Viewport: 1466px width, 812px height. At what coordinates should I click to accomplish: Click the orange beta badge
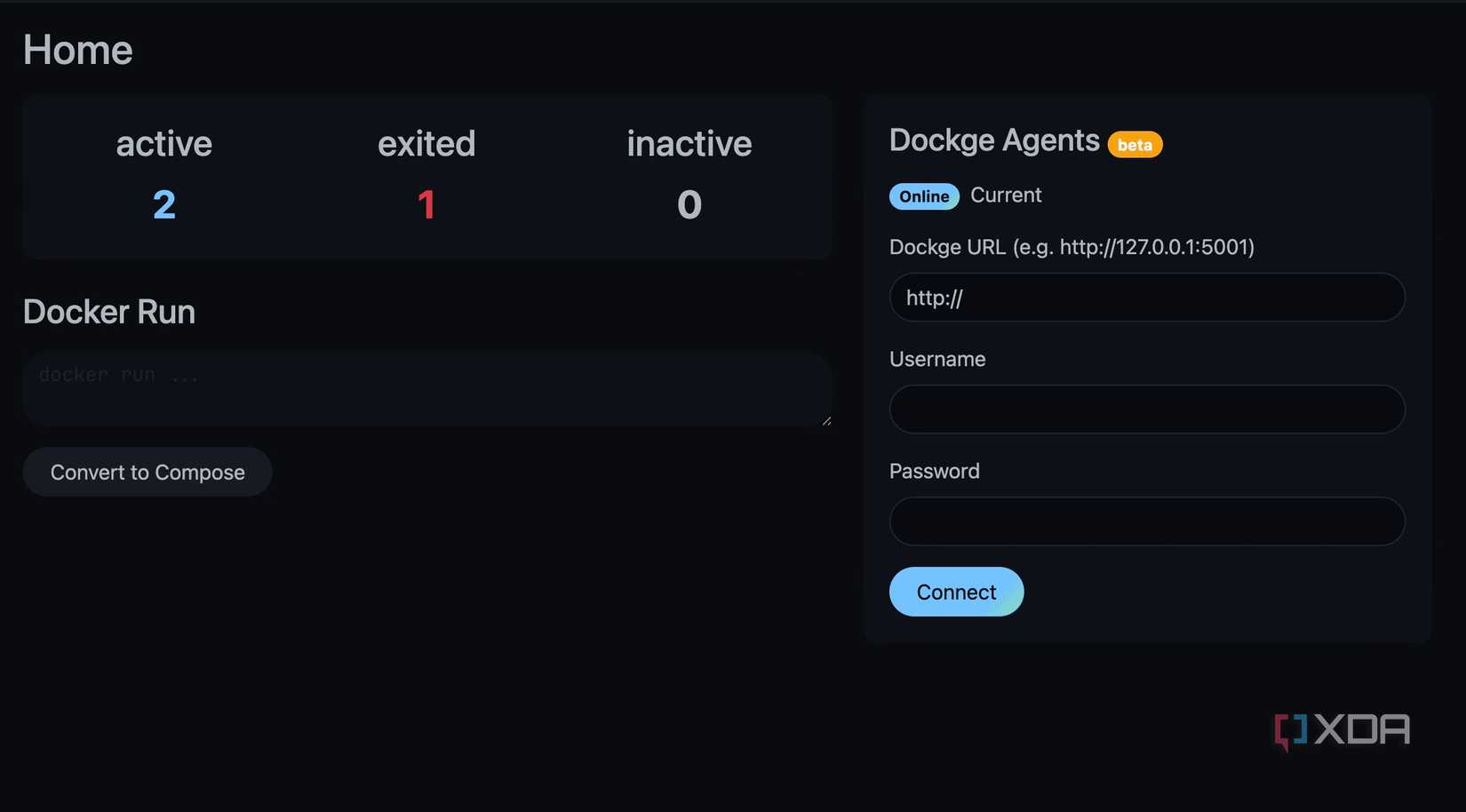pyautogui.click(x=1135, y=145)
